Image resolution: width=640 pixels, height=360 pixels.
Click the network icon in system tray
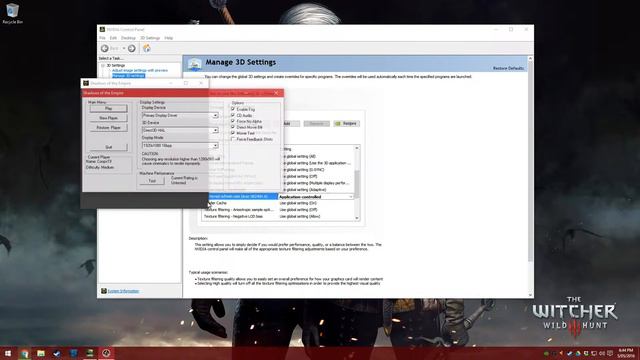(594, 353)
